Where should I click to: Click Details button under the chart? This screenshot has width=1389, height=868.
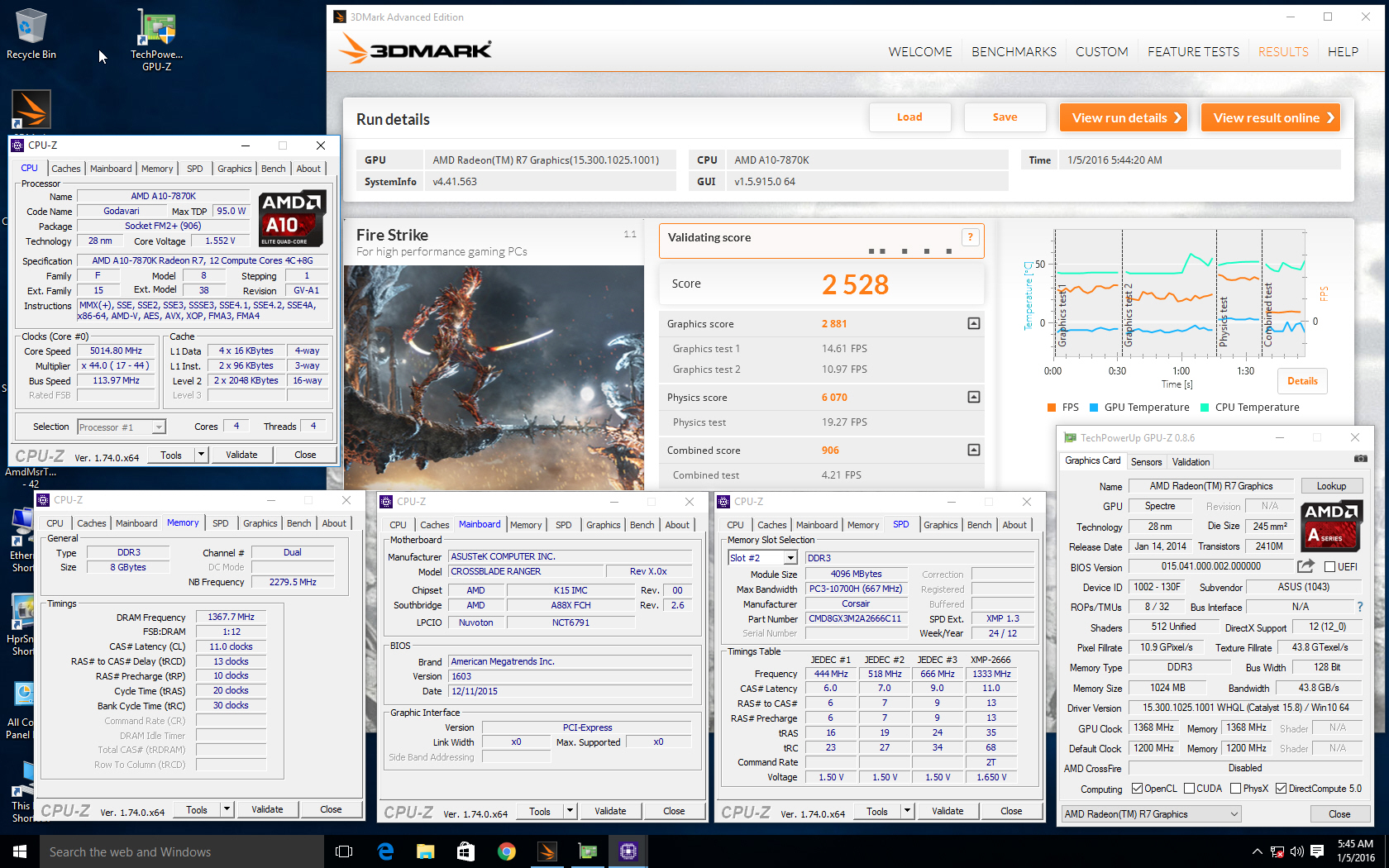1302,381
